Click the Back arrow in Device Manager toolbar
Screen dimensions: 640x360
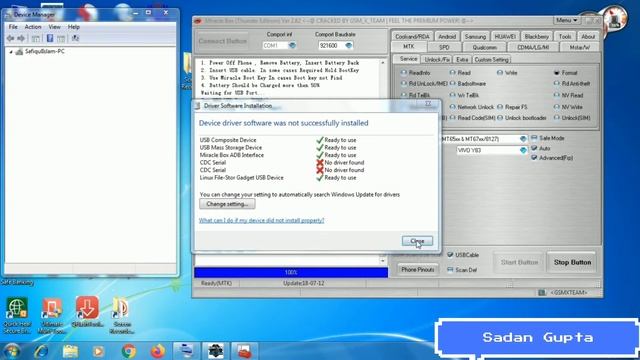(10, 38)
